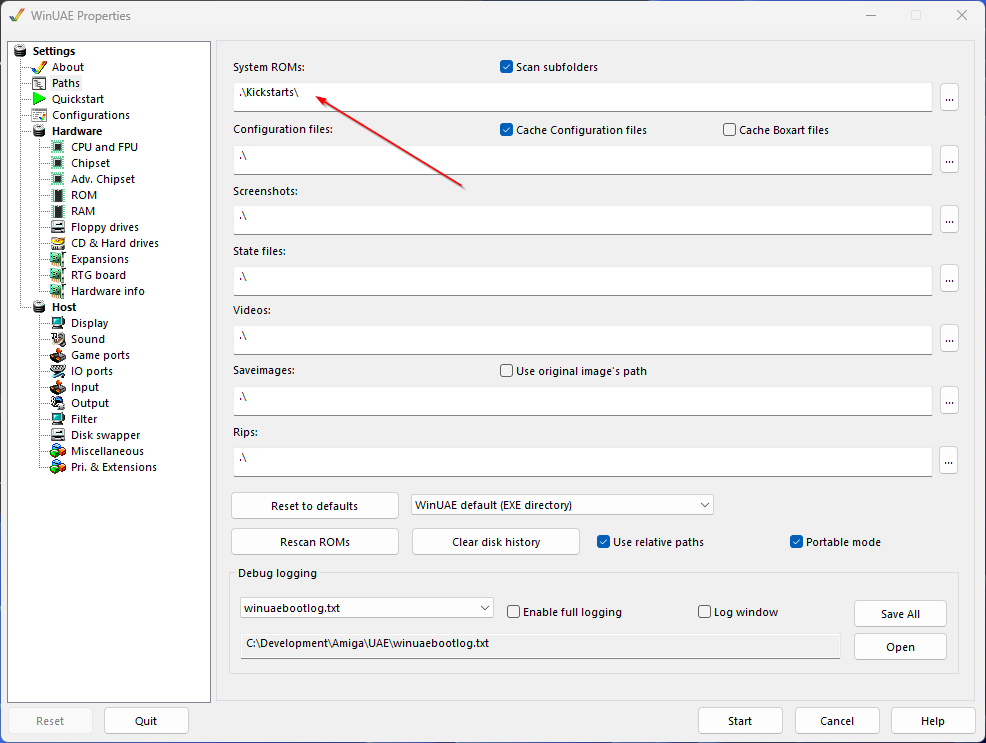Click the CPU and FPU chip icon

[58, 147]
